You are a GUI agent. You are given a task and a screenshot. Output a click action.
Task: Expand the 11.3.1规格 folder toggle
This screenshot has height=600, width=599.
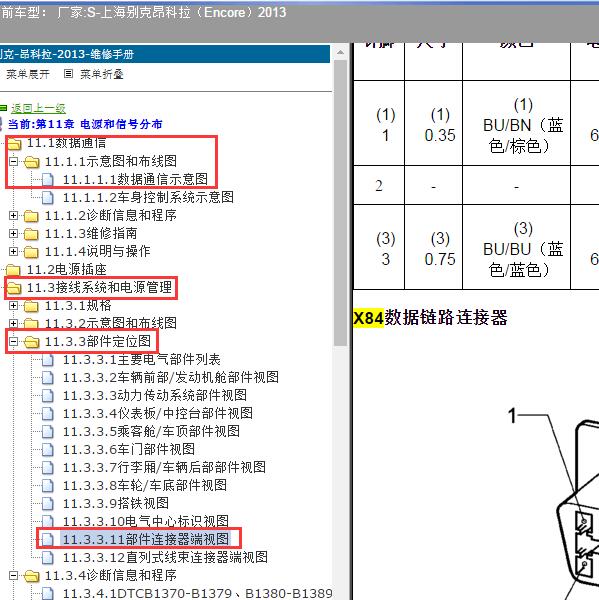point(13,305)
